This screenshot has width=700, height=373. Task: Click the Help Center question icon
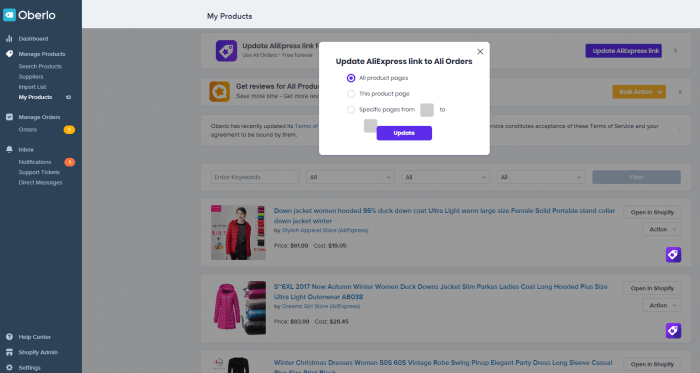9,337
